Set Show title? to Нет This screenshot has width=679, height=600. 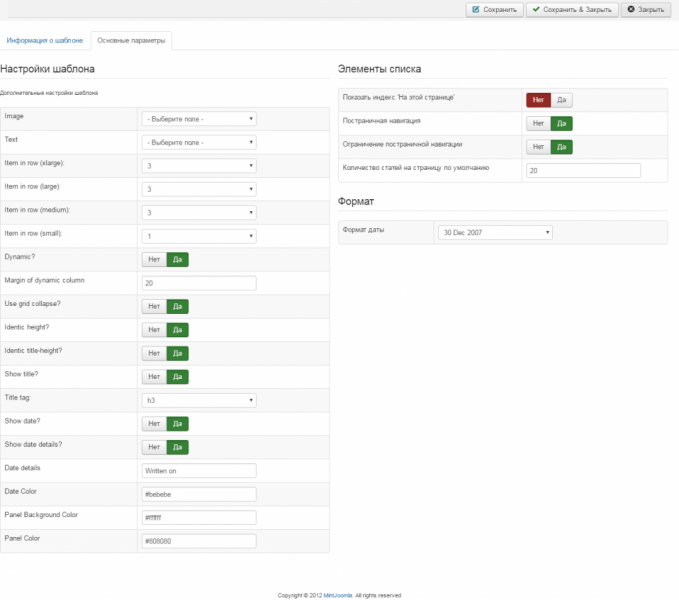click(154, 377)
